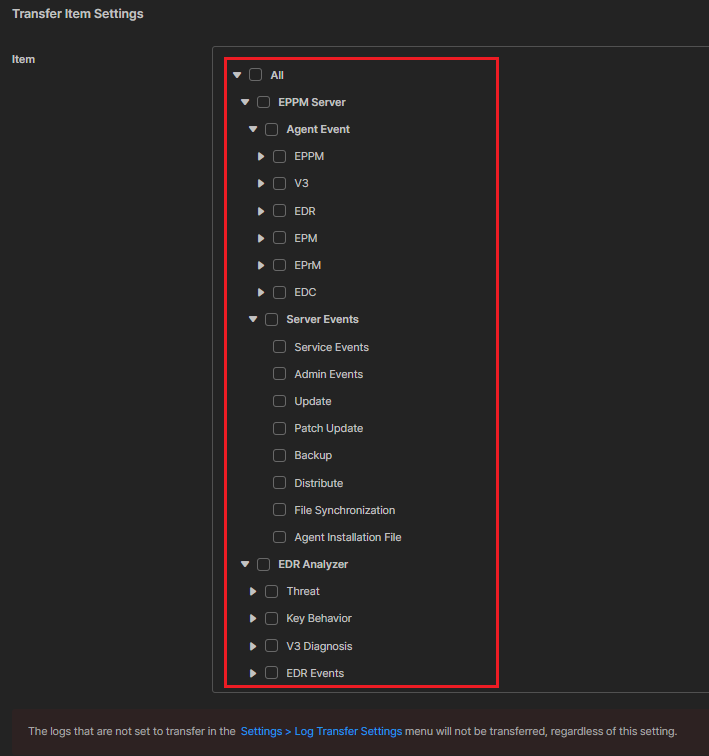
Task: Enable the EPM checkbox
Action: click(x=280, y=238)
